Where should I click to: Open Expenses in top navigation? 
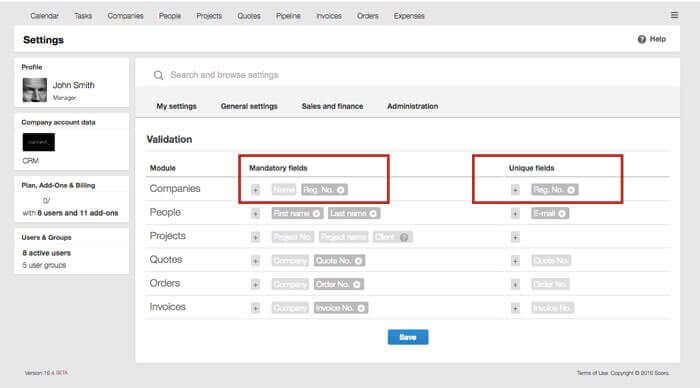click(x=409, y=16)
